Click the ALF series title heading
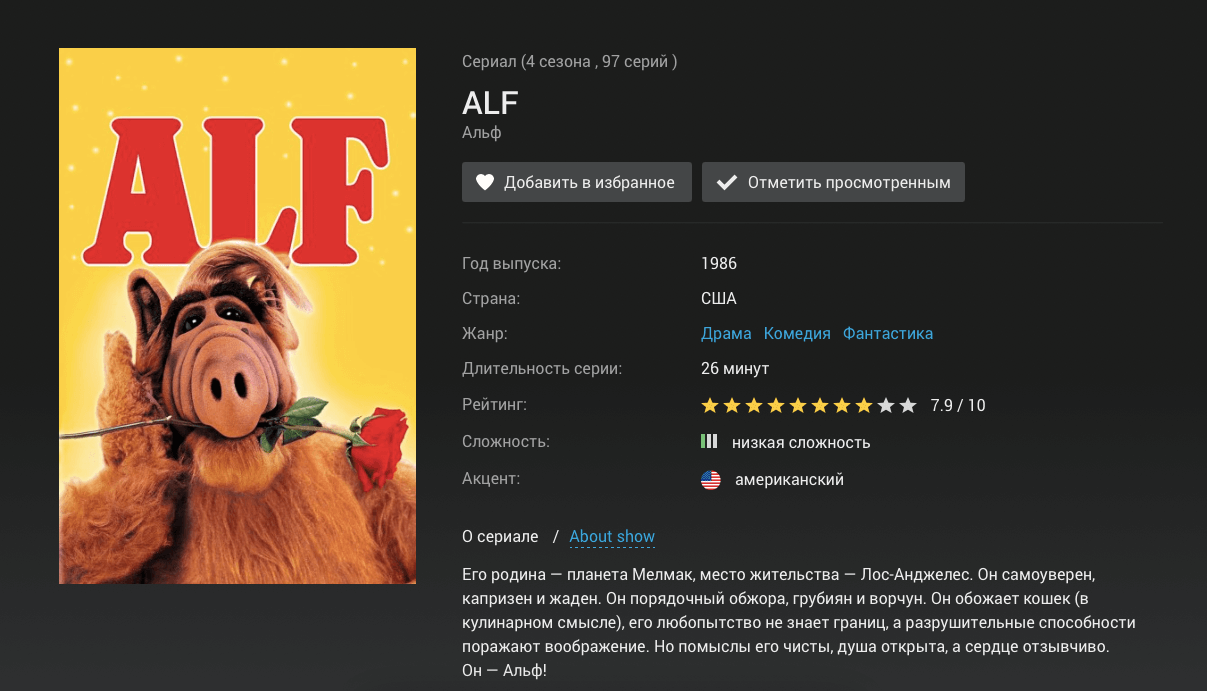The image size is (1207, 691). 490,103
